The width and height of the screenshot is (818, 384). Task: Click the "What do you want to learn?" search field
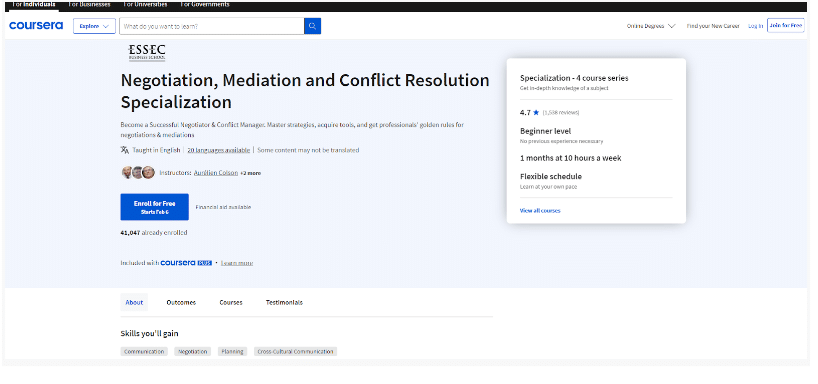click(212, 26)
